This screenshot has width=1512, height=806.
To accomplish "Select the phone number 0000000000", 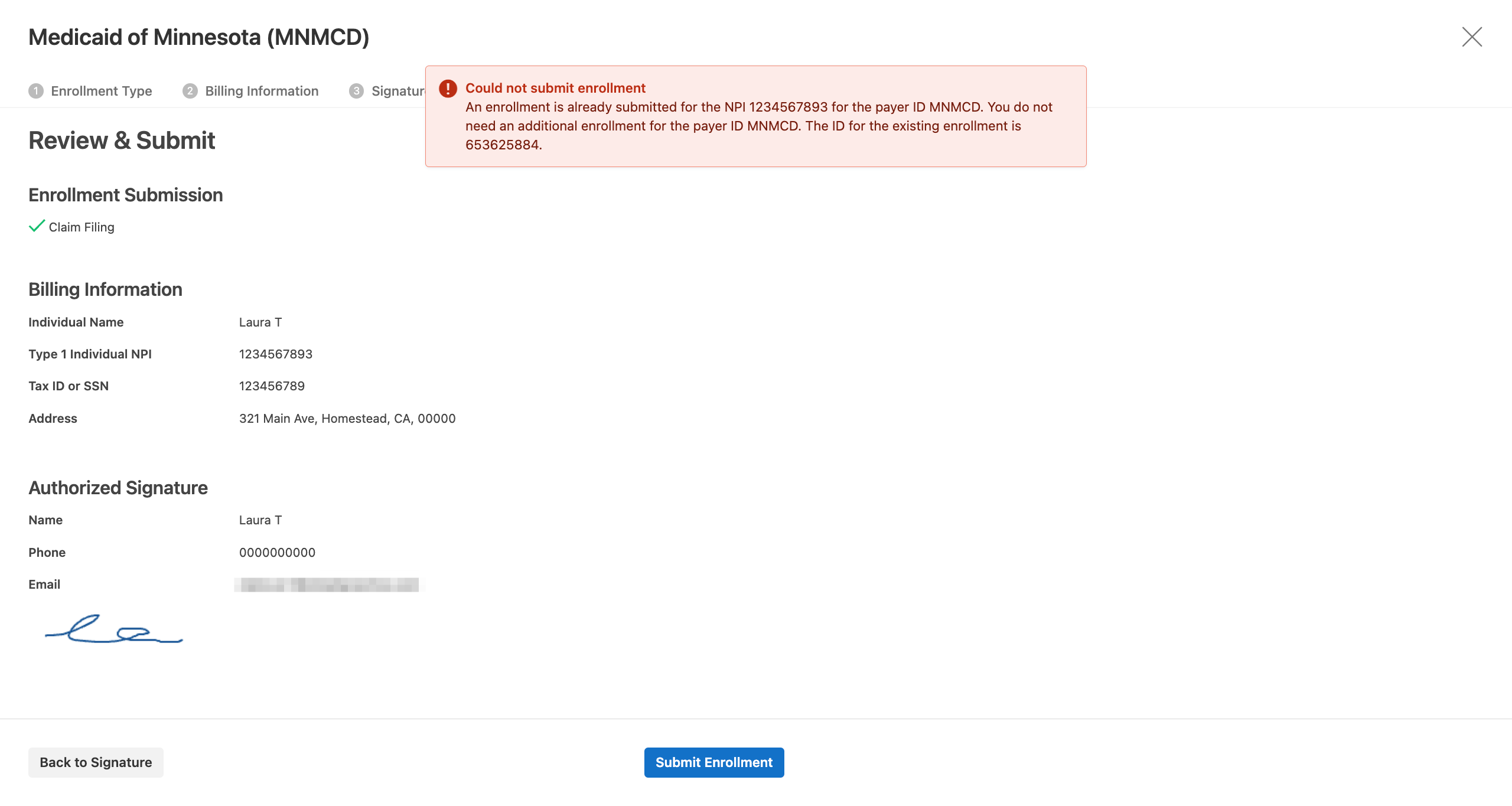I will (x=277, y=553).
